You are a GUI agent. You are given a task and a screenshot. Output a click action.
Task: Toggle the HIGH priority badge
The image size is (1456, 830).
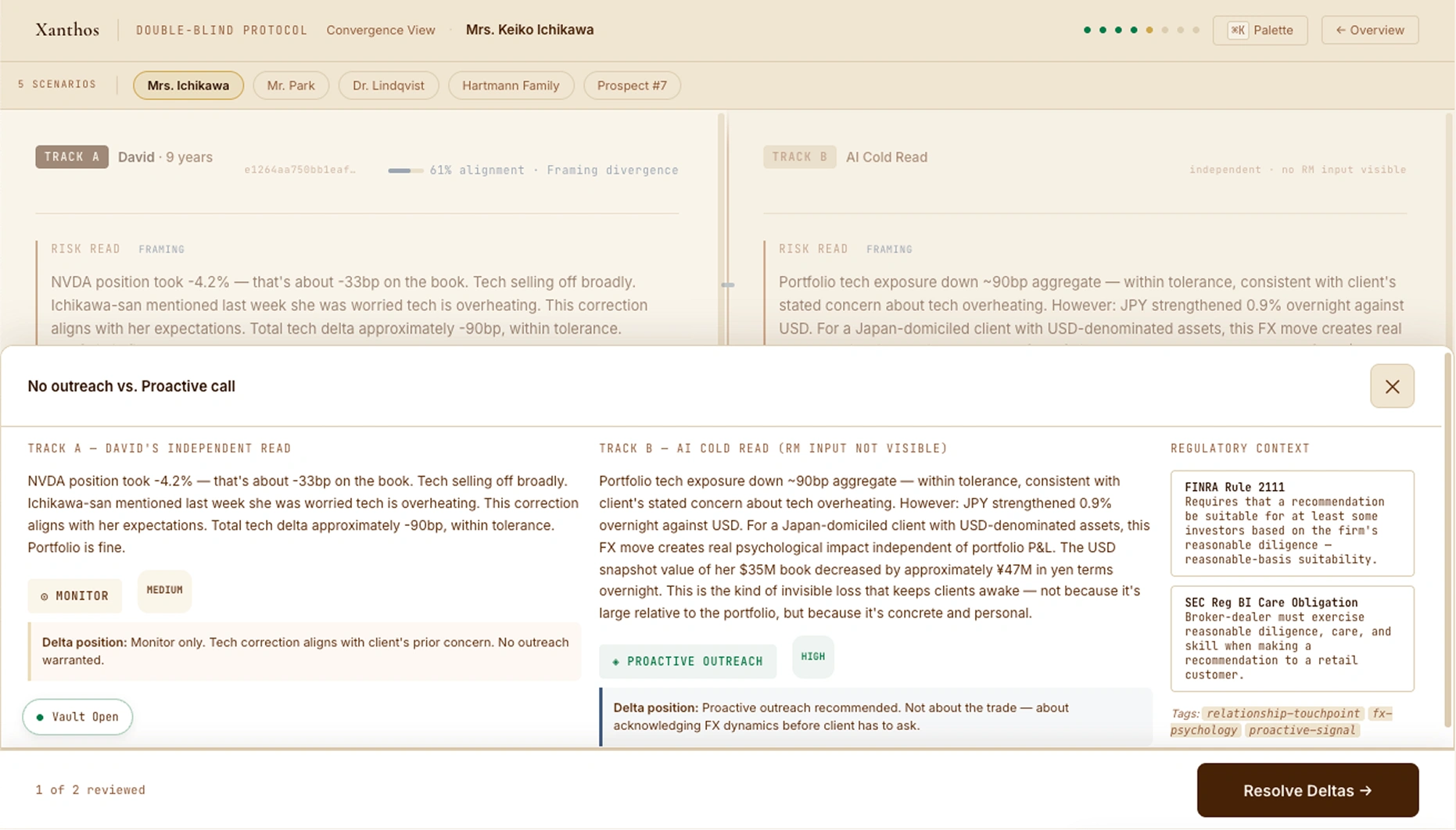pos(812,656)
